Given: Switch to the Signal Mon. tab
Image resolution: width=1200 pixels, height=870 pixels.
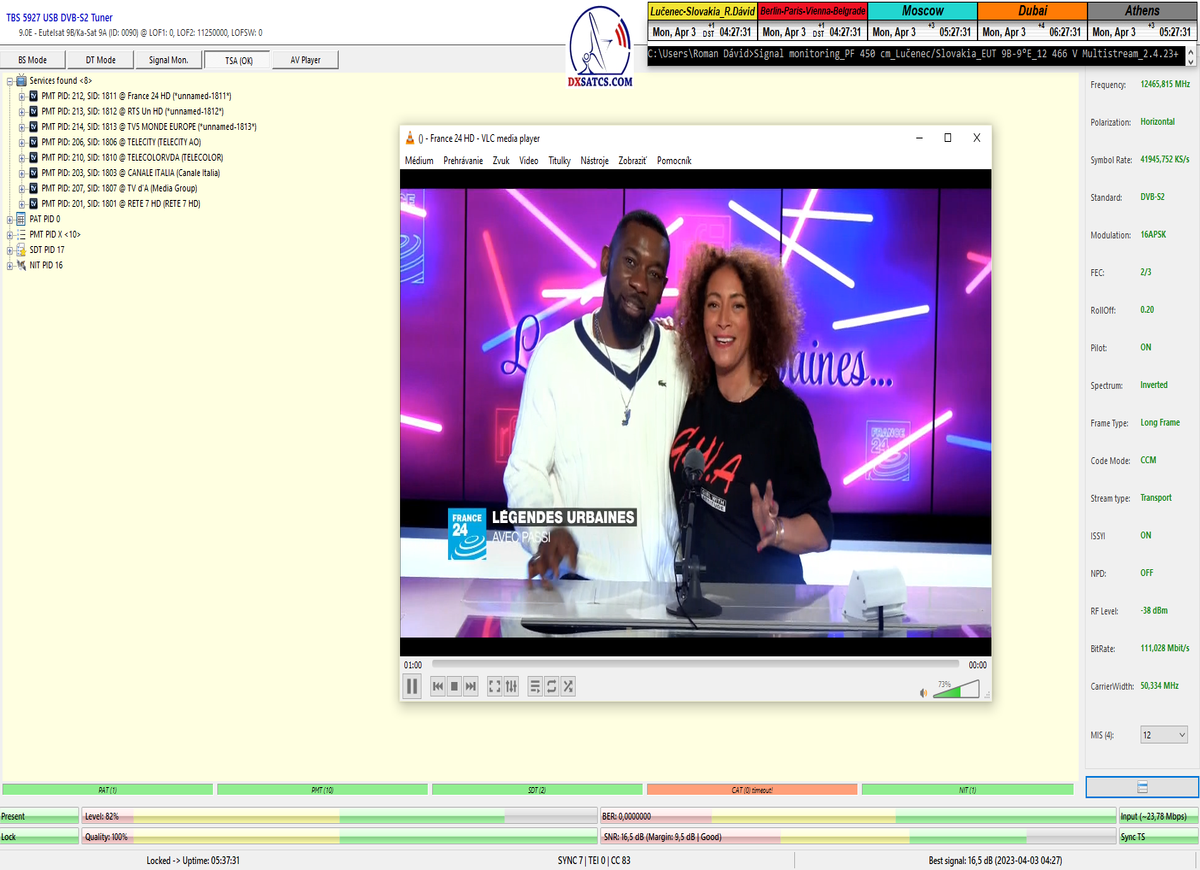Looking at the screenshot, I should tap(169, 60).
